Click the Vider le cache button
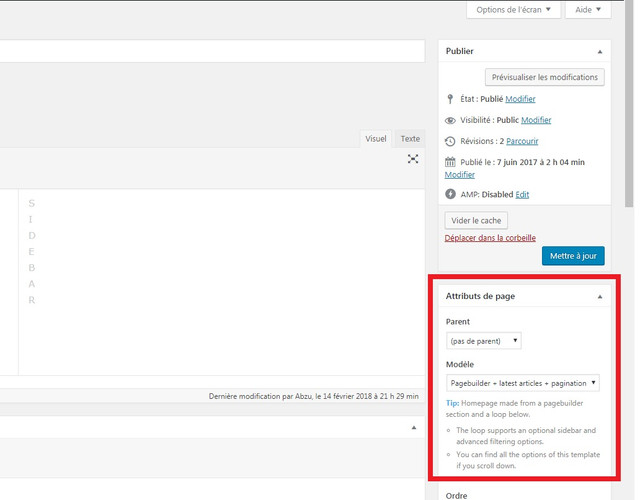Image resolution: width=640 pixels, height=500 pixels. point(476,220)
